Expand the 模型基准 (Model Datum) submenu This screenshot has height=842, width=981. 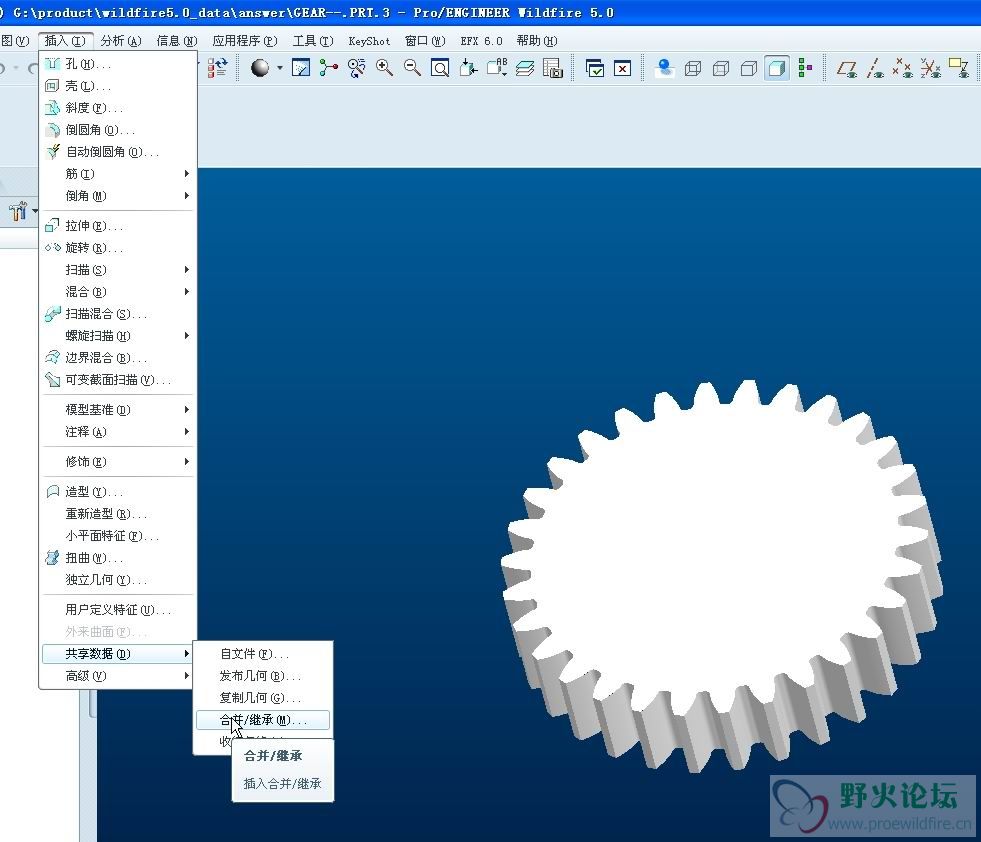click(118, 410)
